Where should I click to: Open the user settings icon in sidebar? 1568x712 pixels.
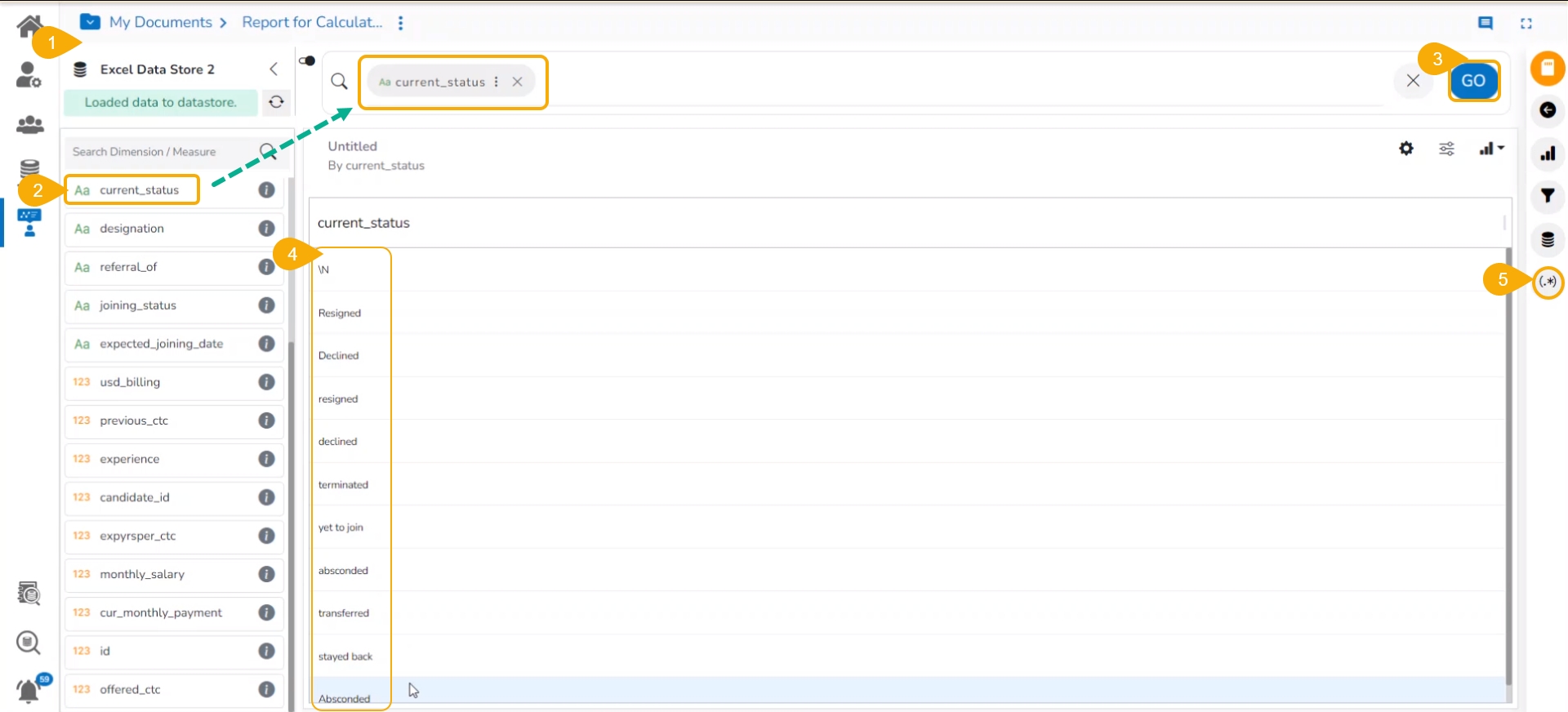[x=29, y=75]
